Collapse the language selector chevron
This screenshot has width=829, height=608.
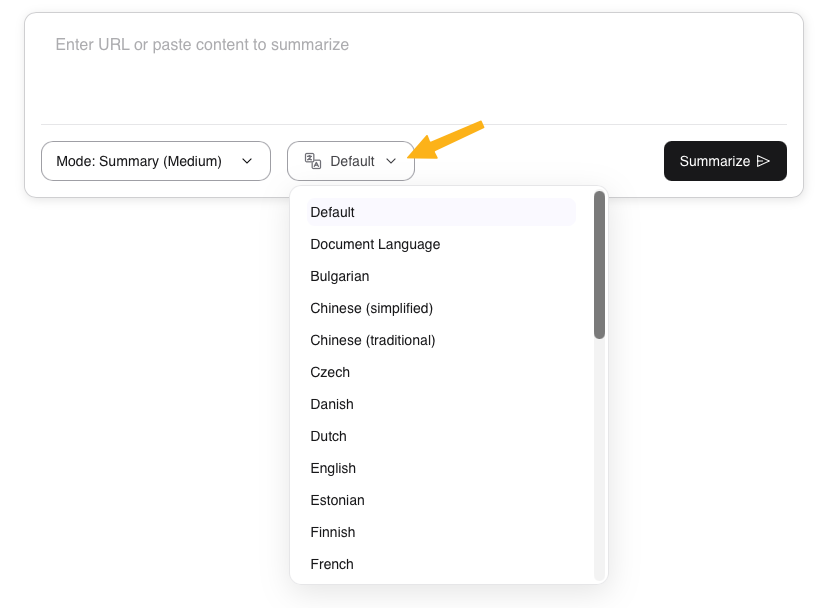[391, 160]
